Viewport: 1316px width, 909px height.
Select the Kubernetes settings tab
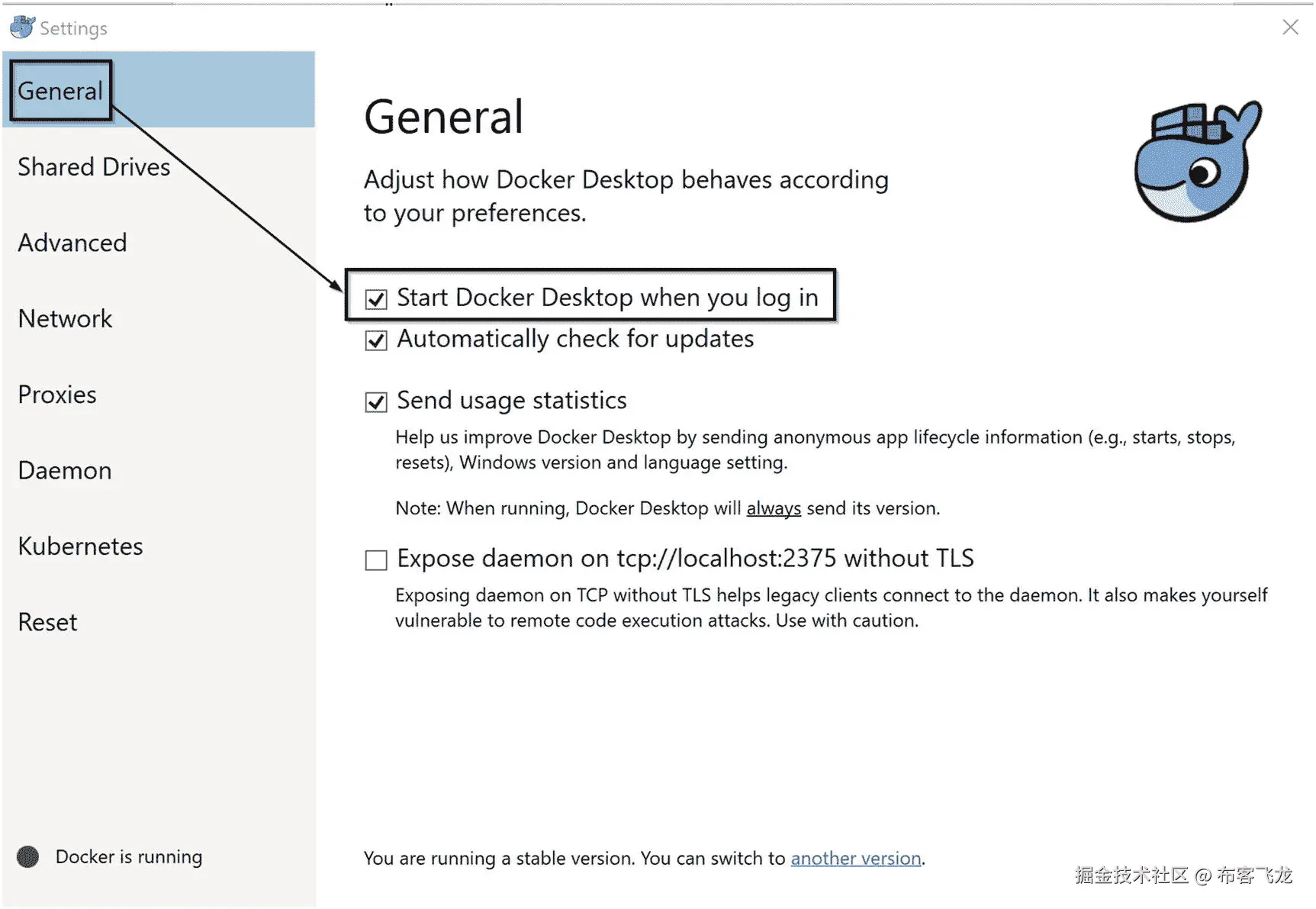[80, 546]
